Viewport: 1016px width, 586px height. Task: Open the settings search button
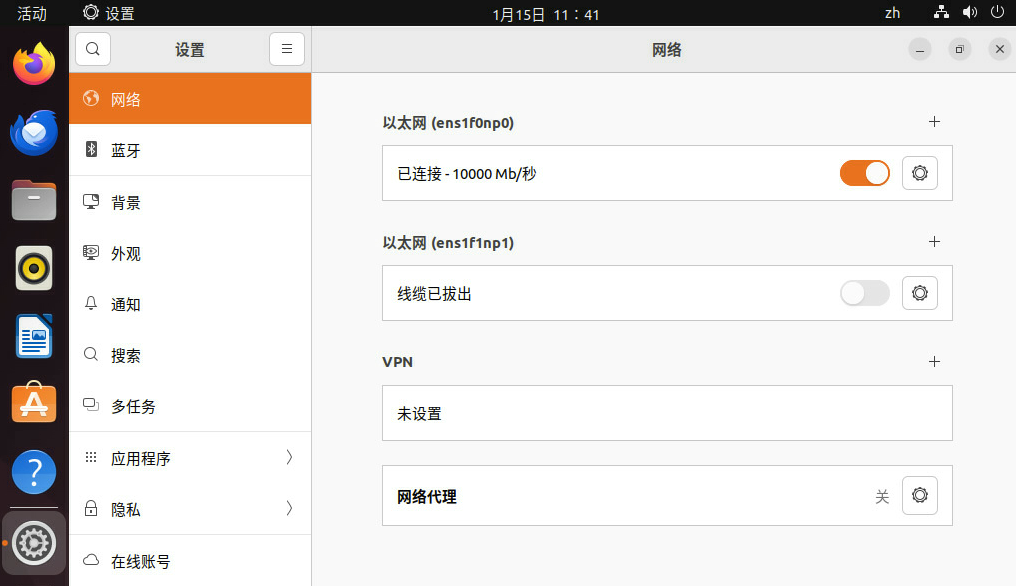click(93, 49)
